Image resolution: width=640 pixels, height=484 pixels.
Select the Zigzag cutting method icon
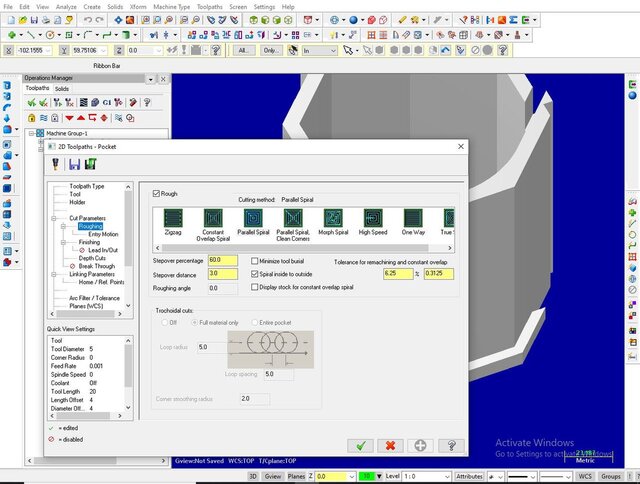pyautogui.click(x=173, y=218)
